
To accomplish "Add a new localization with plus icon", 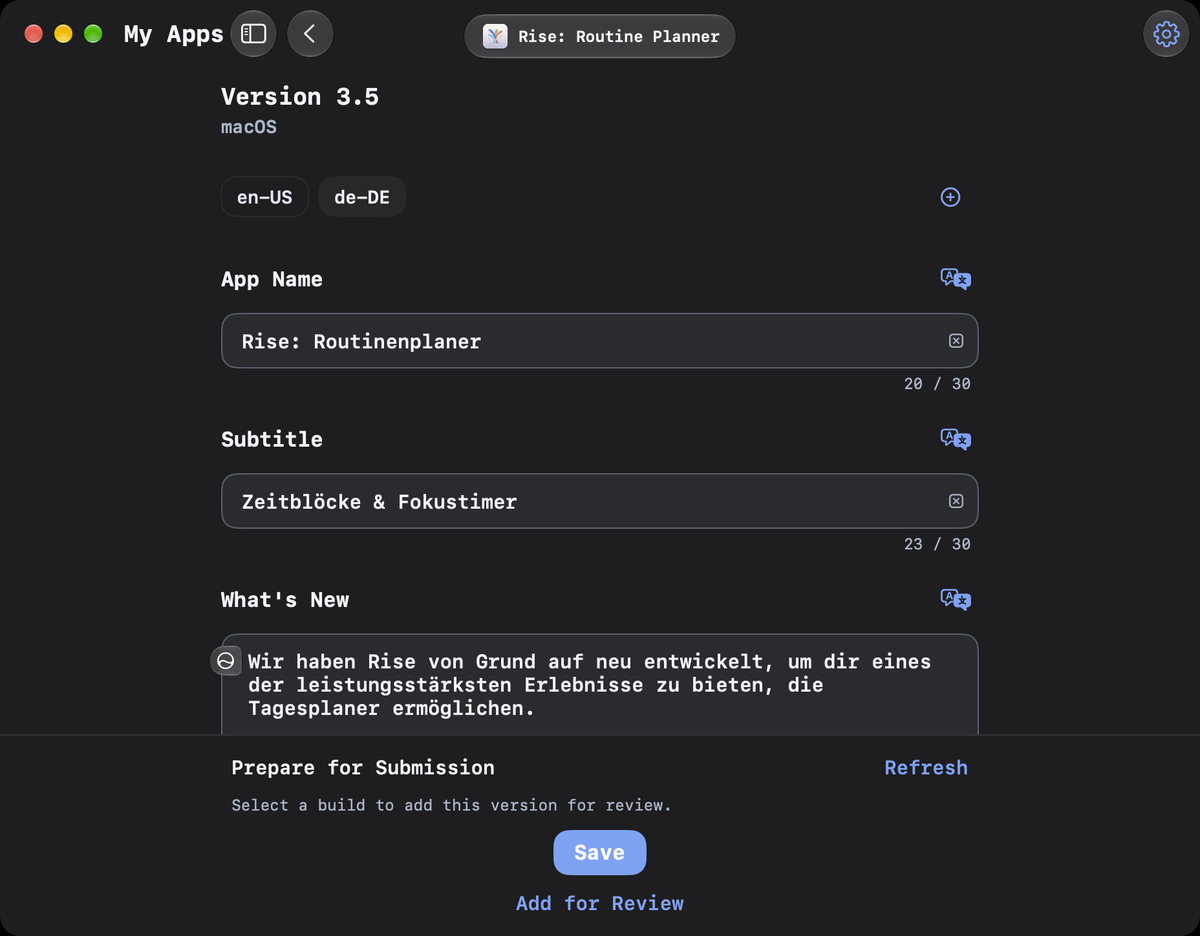I will [x=951, y=197].
